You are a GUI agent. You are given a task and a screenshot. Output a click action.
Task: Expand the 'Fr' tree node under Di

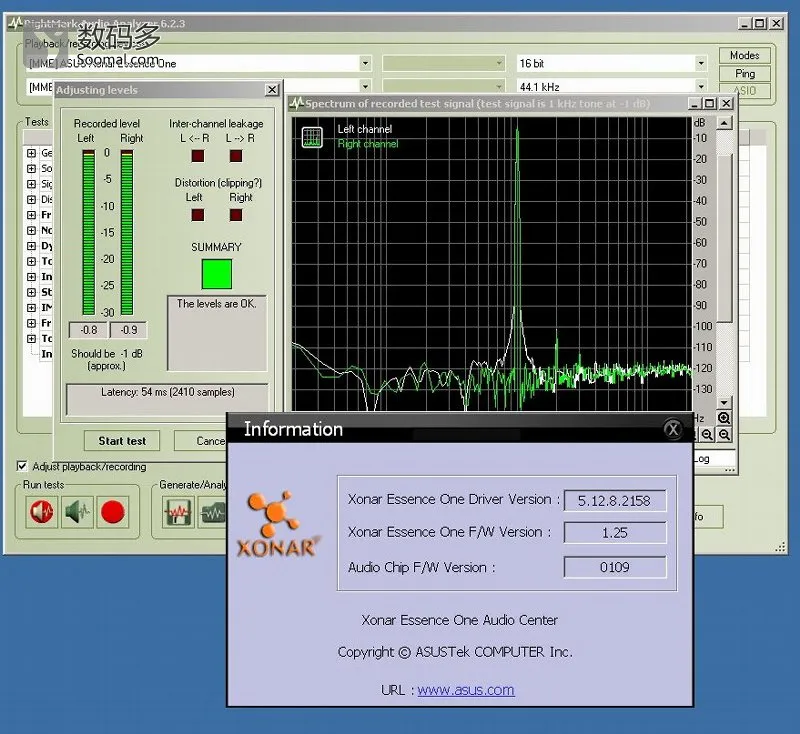[x=32, y=215]
